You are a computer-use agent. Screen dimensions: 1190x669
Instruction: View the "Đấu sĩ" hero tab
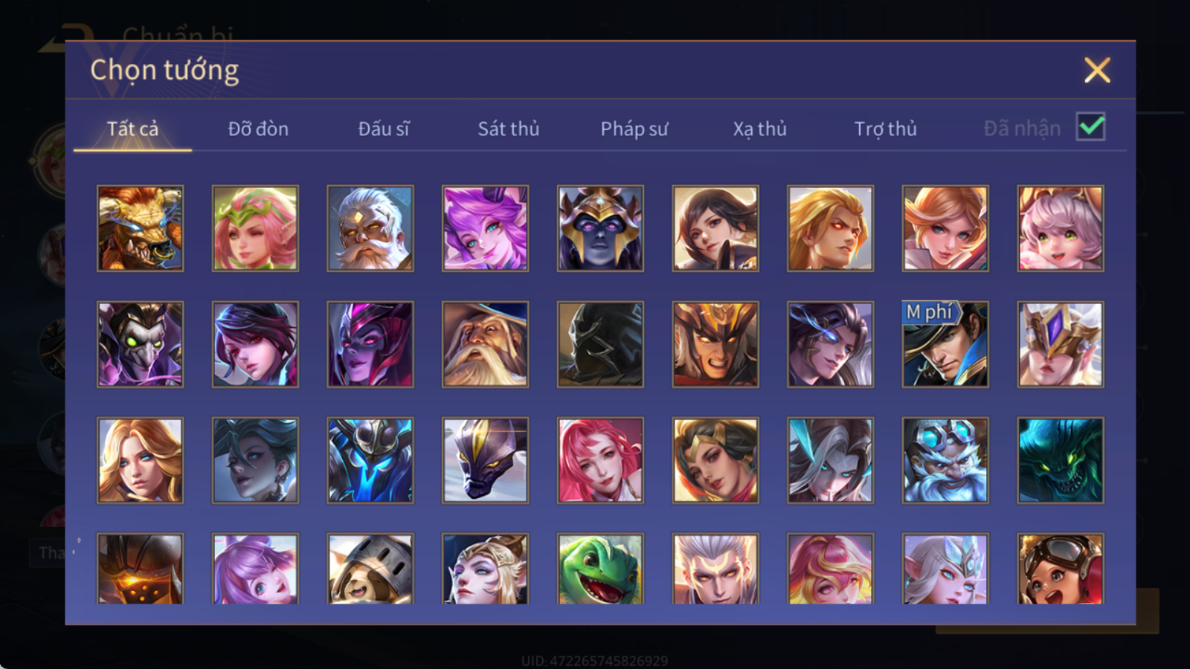(x=383, y=129)
